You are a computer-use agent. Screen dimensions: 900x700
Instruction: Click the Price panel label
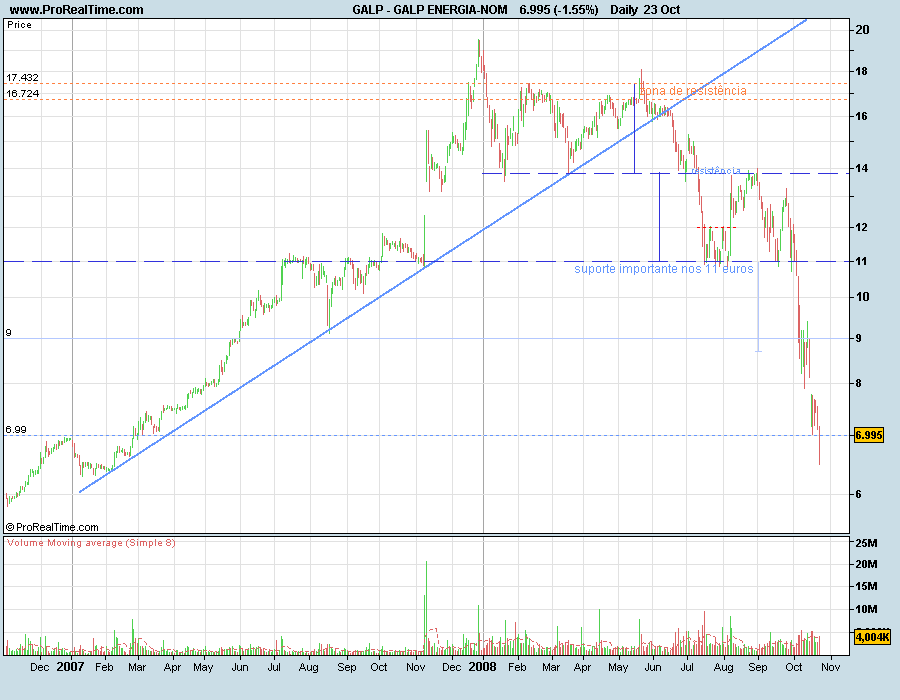tap(20, 25)
